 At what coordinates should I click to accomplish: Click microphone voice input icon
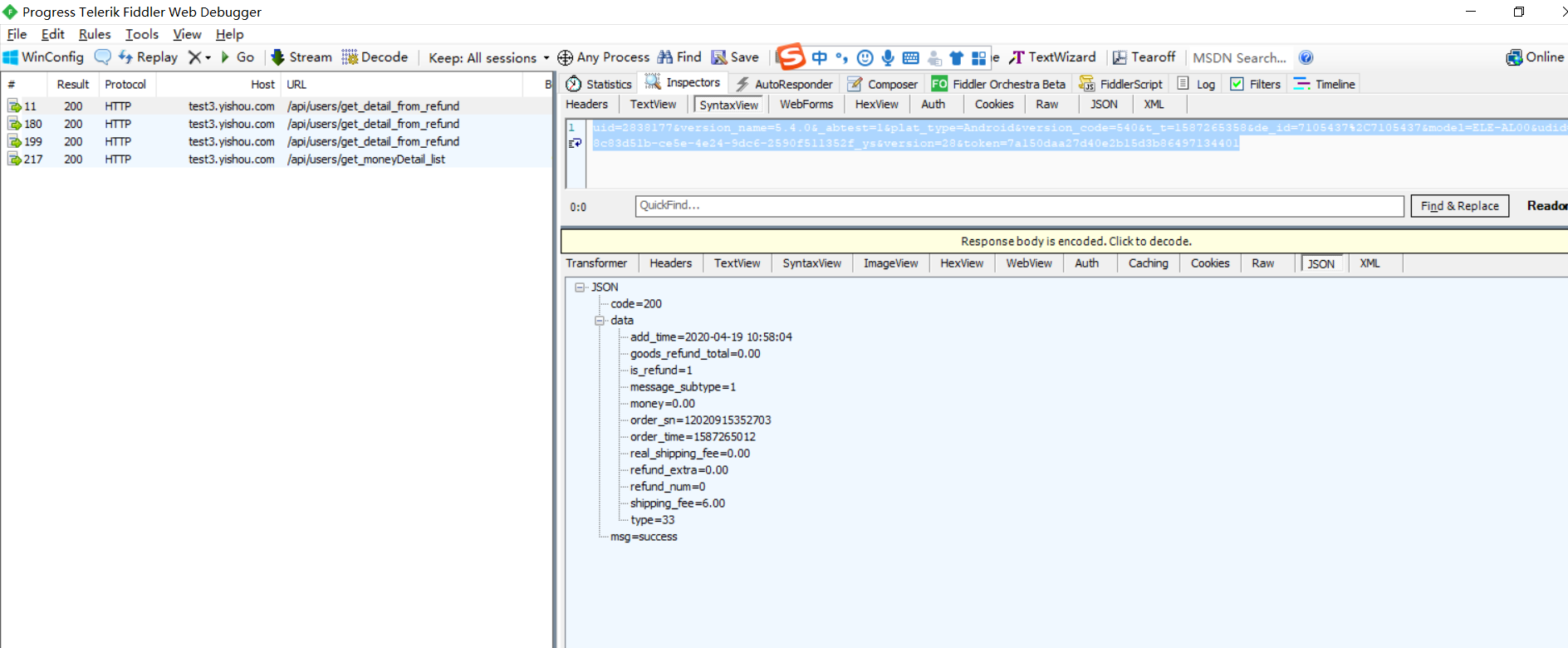tap(888, 57)
